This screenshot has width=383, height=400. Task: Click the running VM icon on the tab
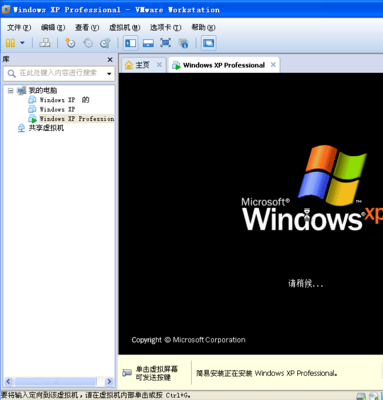tap(176, 65)
